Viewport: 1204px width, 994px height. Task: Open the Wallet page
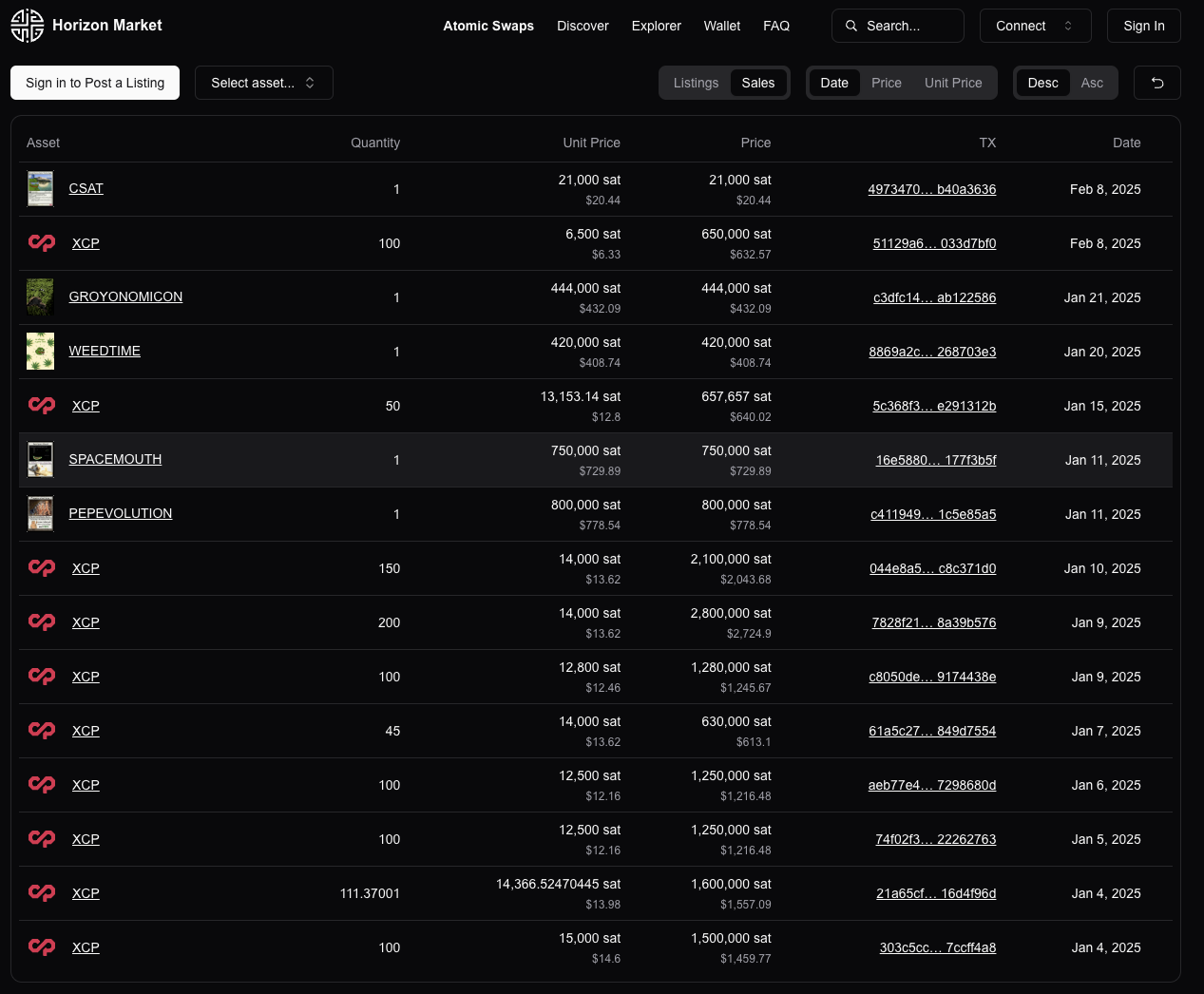(722, 26)
